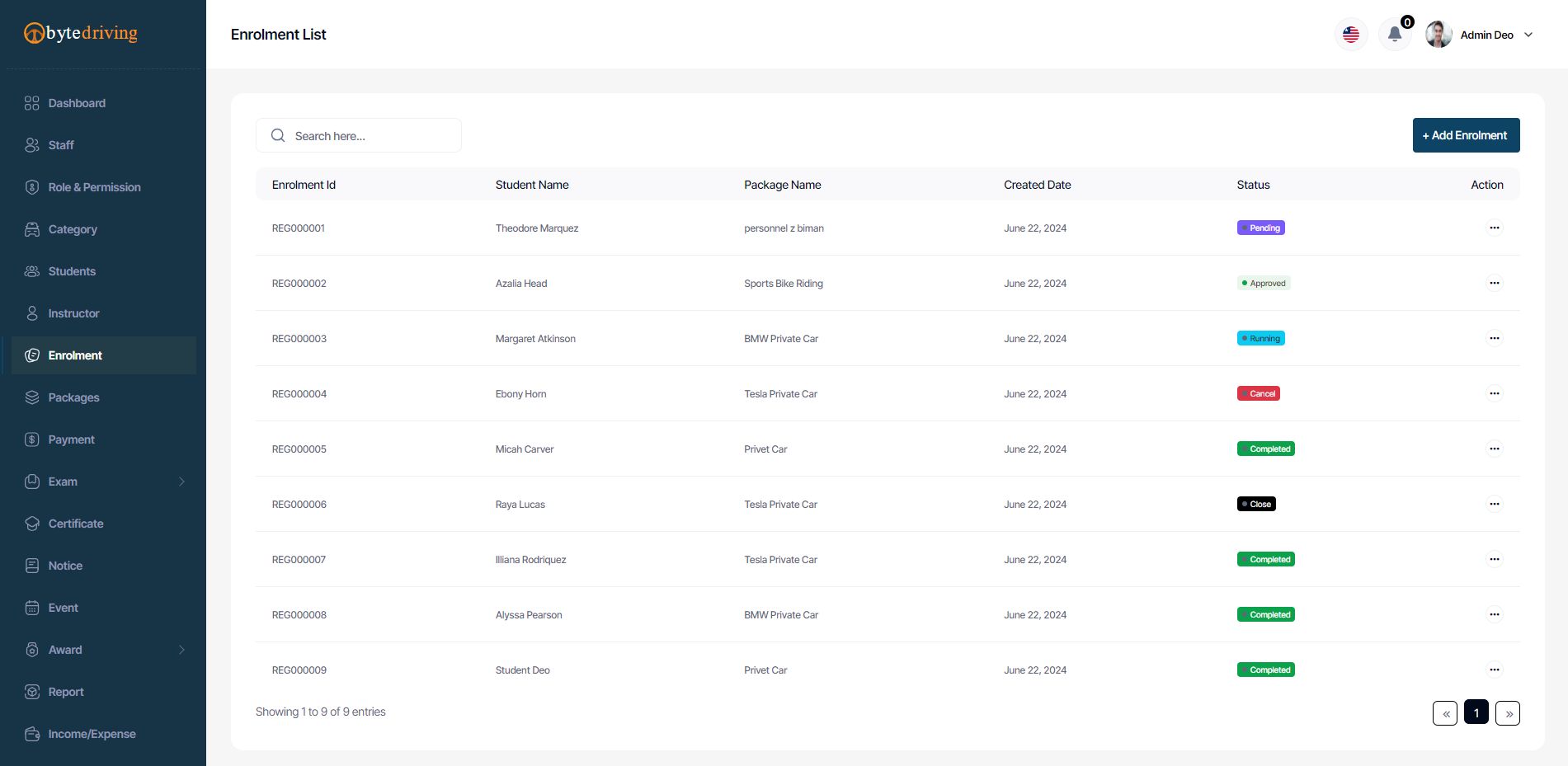This screenshot has width=1568, height=766.
Task: Go to the Students sidebar menu item
Action: 72,271
